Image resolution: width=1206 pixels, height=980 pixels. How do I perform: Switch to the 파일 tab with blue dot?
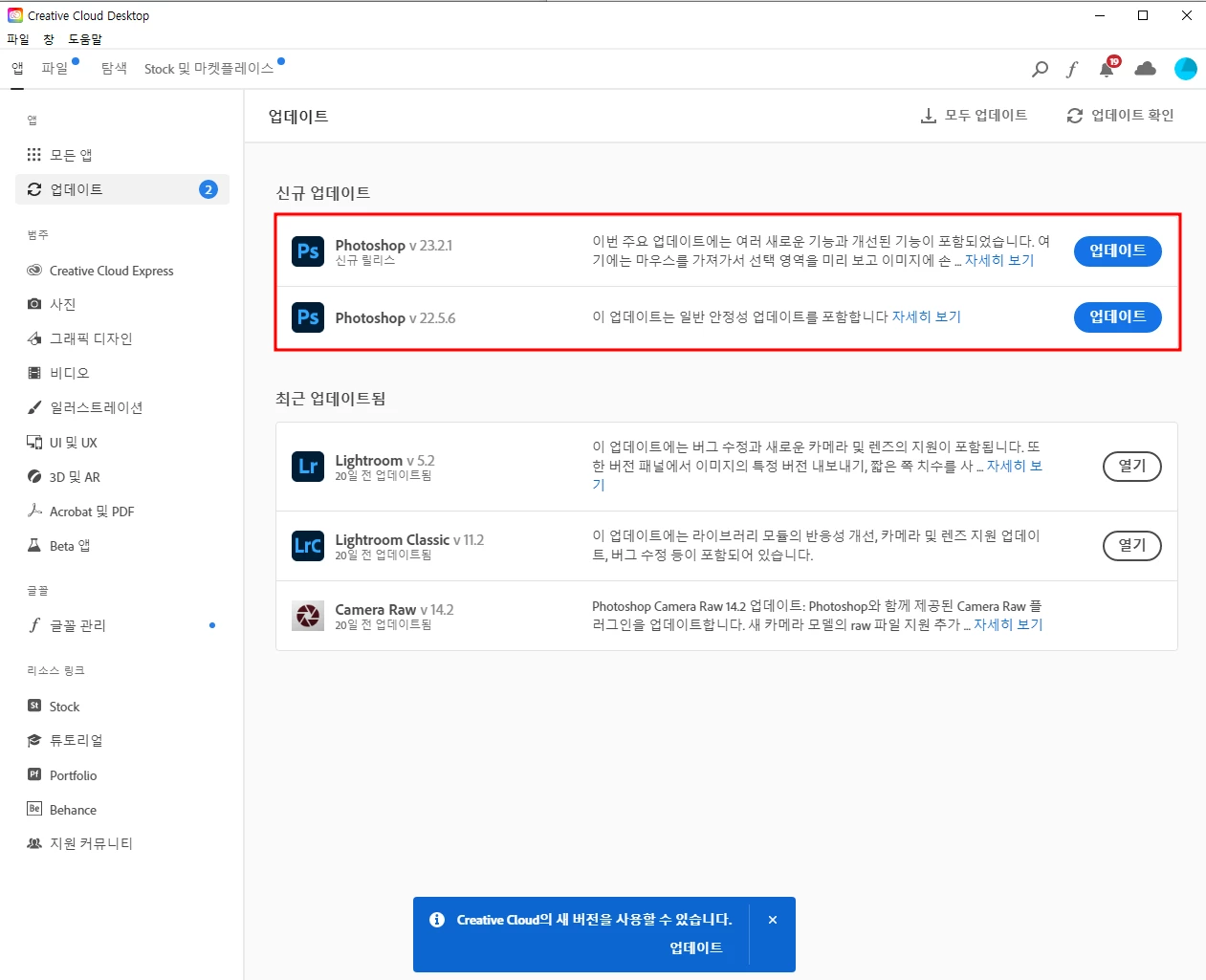pyautogui.click(x=55, y=69)
